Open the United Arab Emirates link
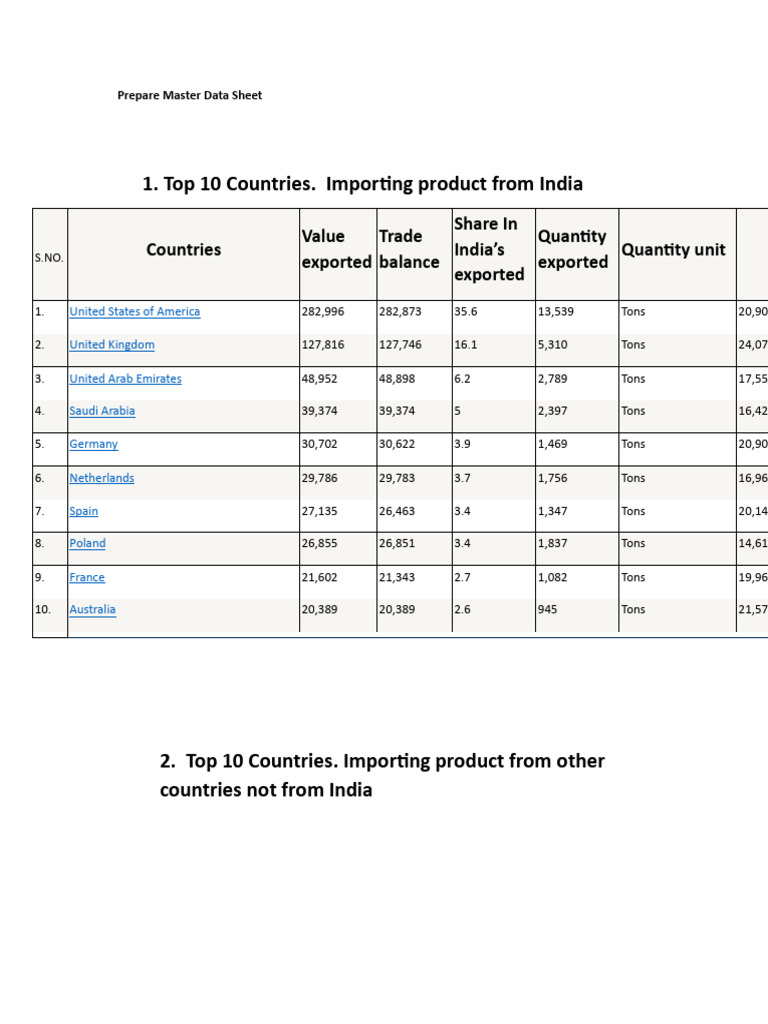 pyautogui.click(x=125, y=379)
